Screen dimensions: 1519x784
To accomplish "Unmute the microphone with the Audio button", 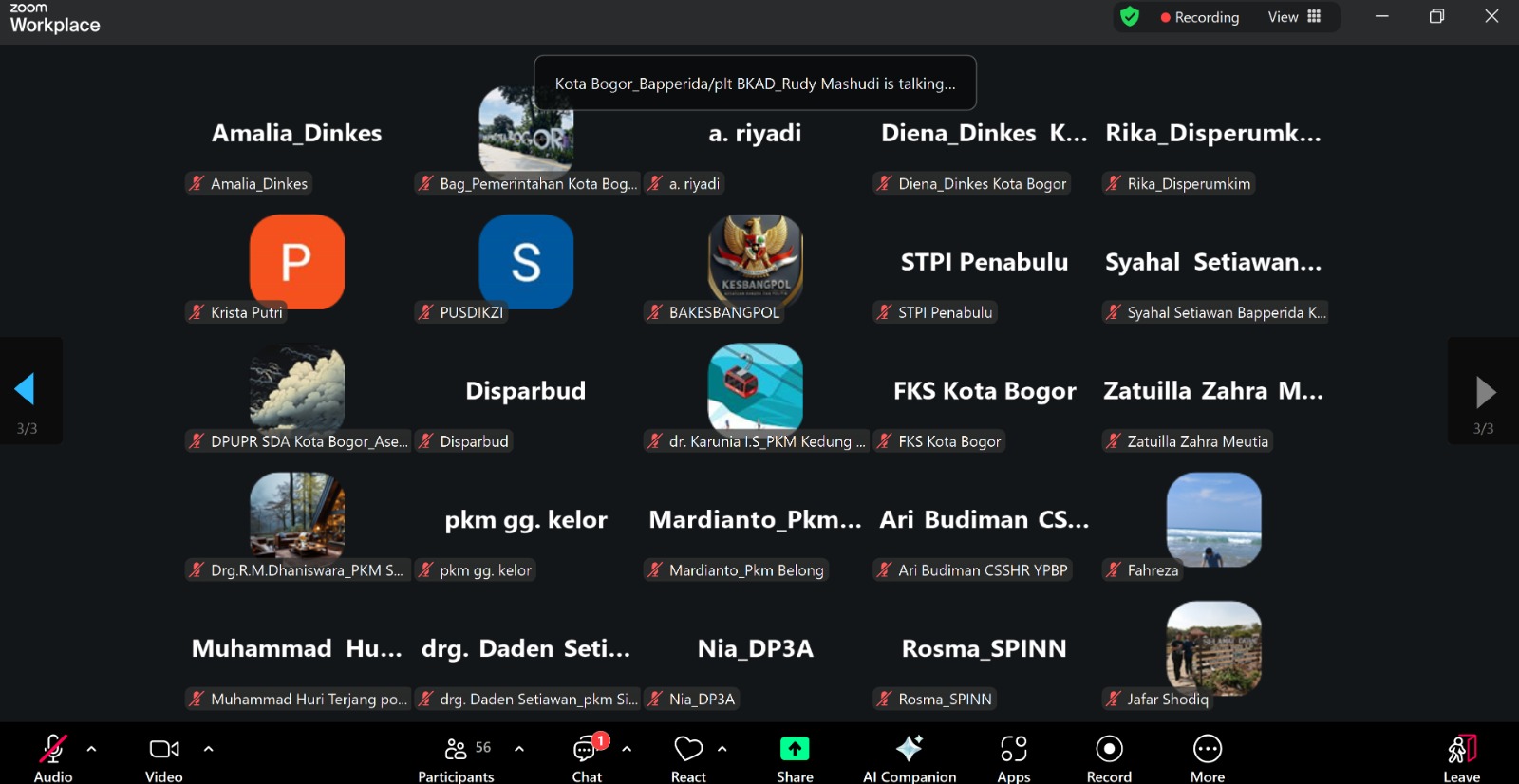I will [x=53, y=758].
